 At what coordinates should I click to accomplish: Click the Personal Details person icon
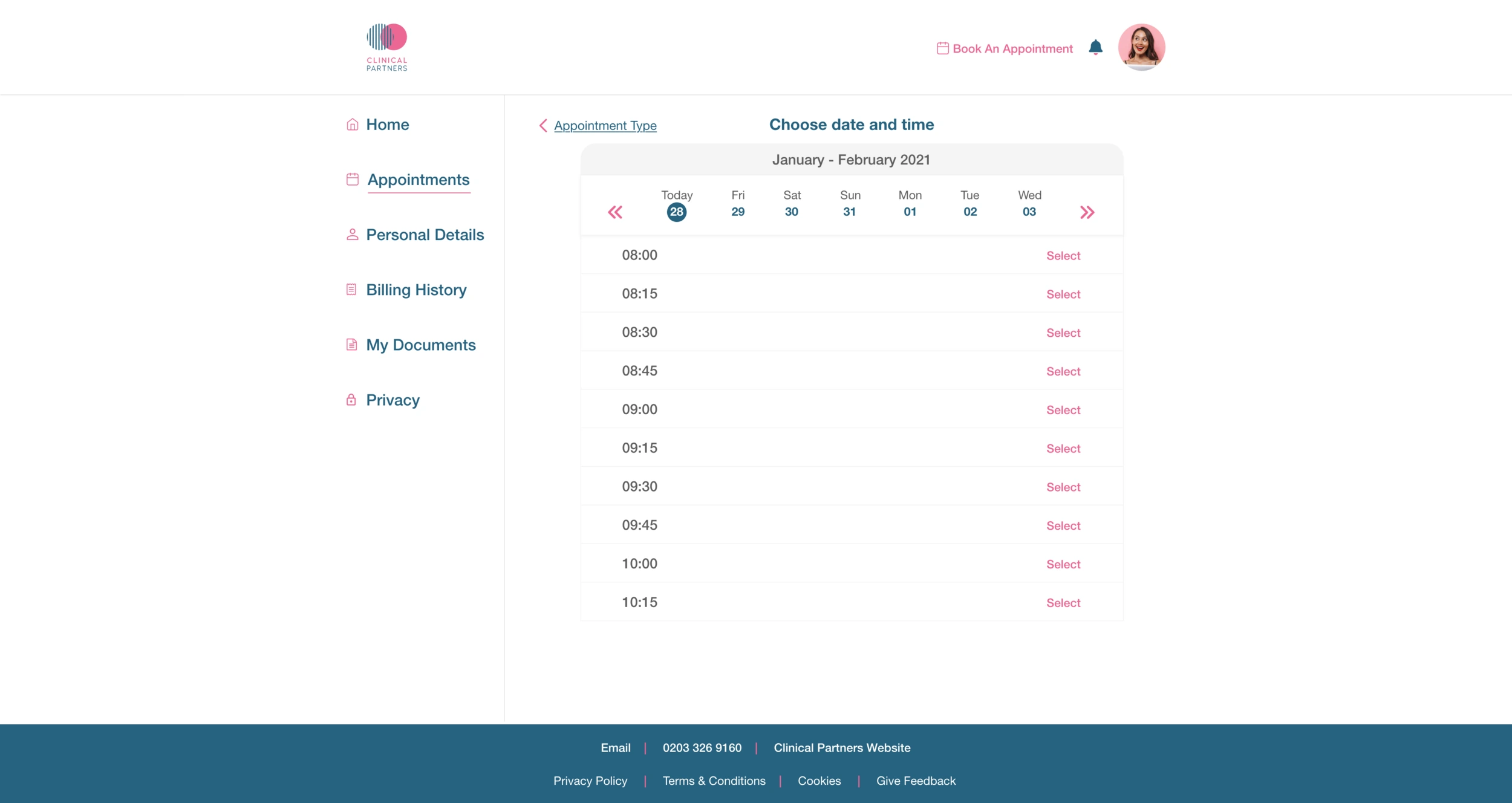click(x=352, y=235)
